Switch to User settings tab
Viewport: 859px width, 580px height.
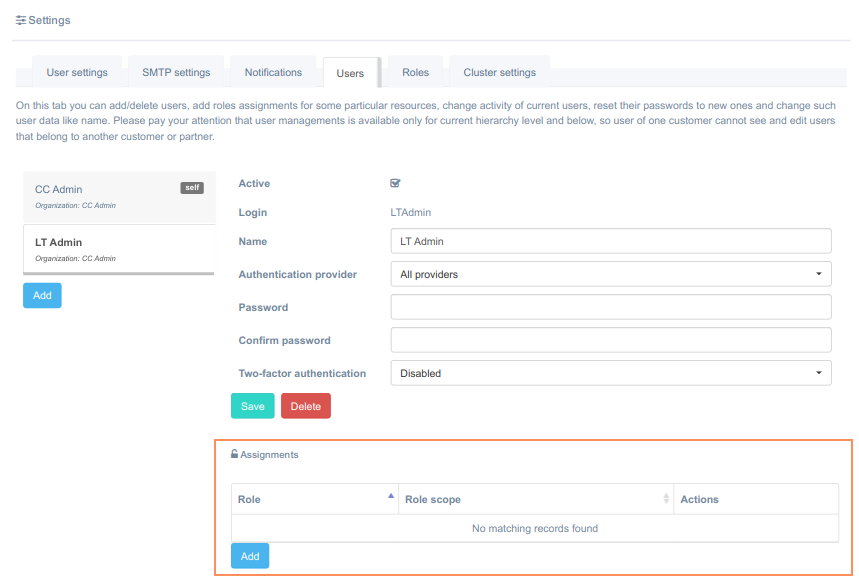77,72
